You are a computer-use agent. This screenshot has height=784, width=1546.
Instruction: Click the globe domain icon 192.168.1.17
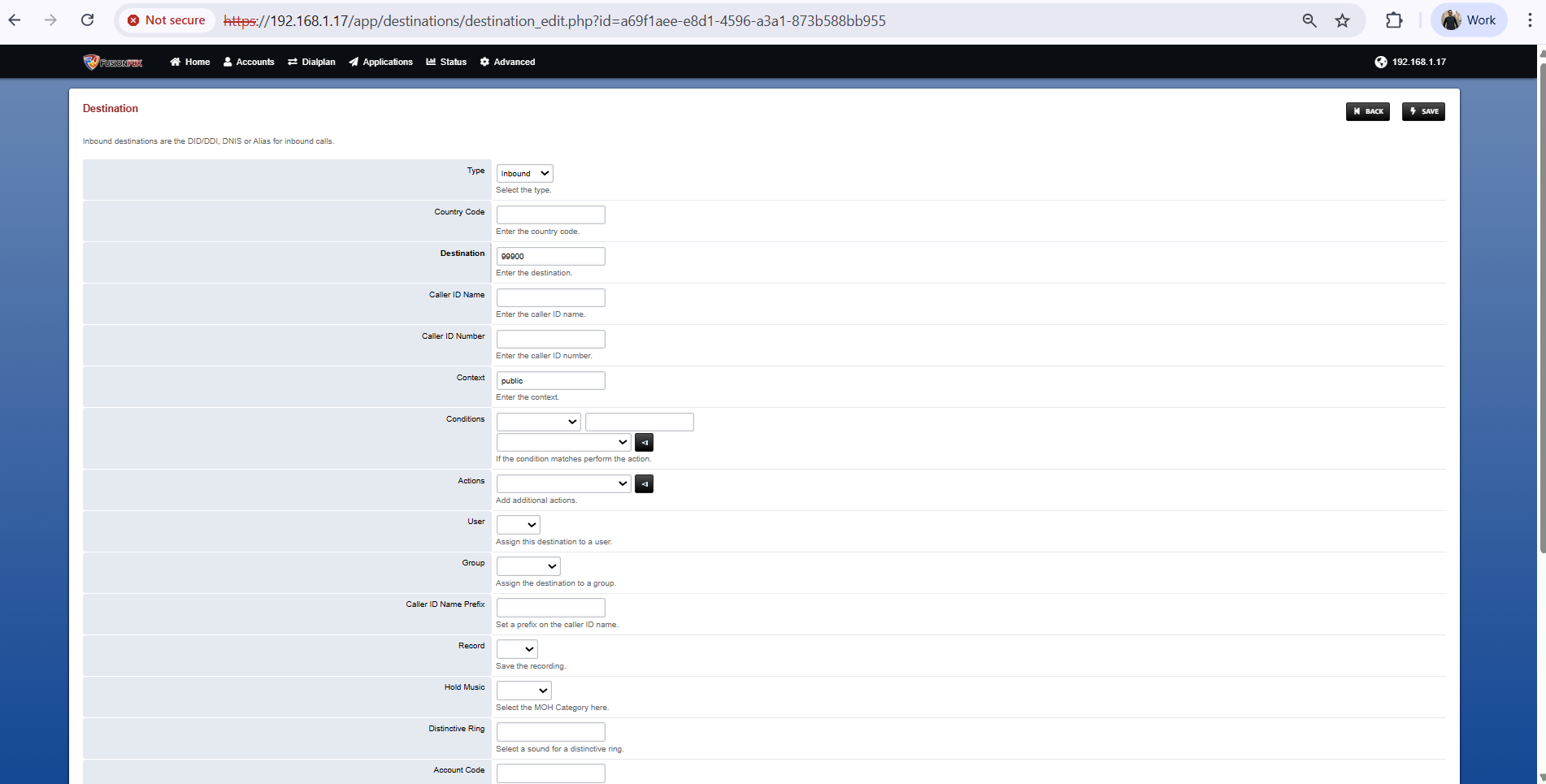tap(1380, 62)
